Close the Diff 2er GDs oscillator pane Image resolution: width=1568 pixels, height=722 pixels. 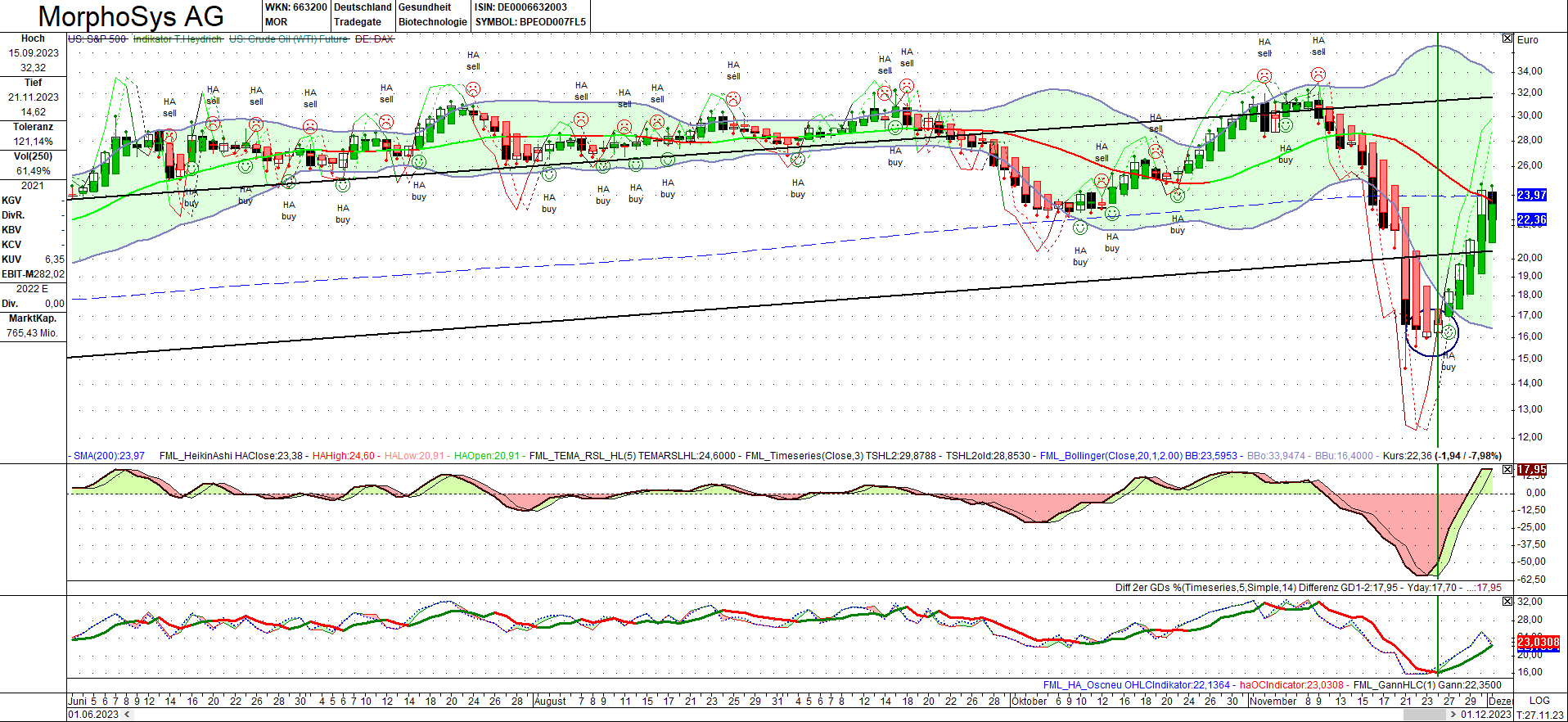tap(1507, 470)
